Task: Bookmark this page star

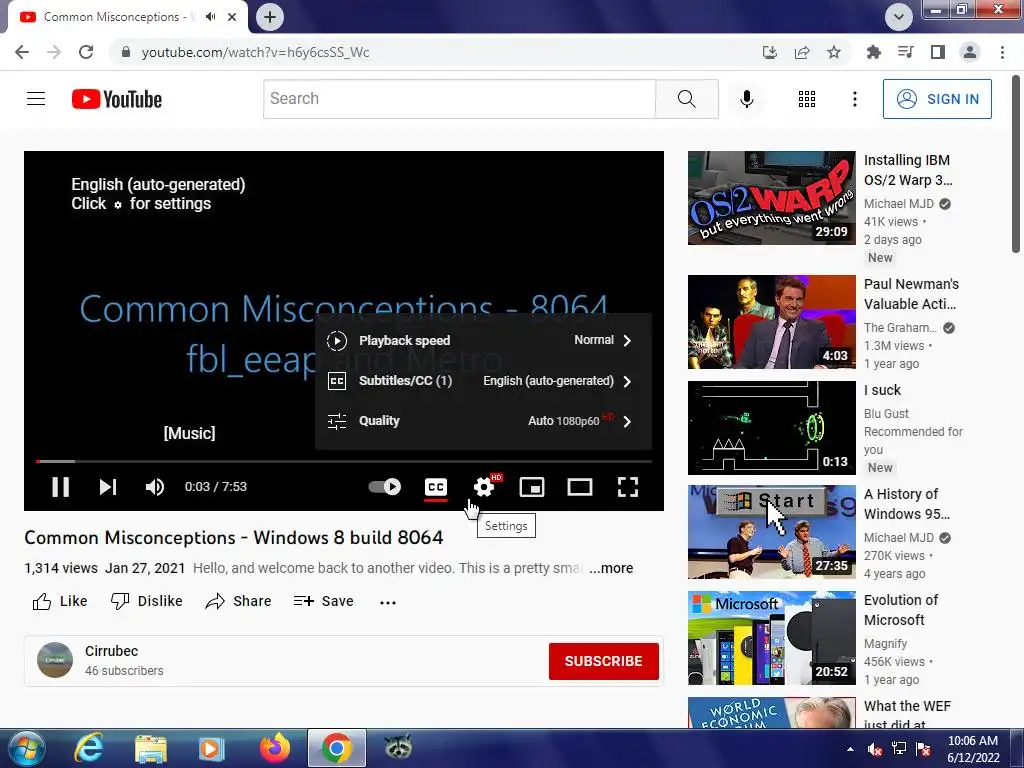Action: [834, 52]
